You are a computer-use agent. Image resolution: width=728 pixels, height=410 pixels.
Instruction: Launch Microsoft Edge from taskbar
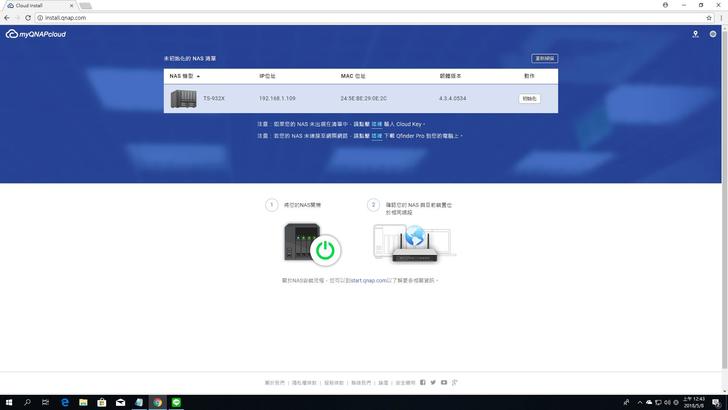[x=65, y=402]
